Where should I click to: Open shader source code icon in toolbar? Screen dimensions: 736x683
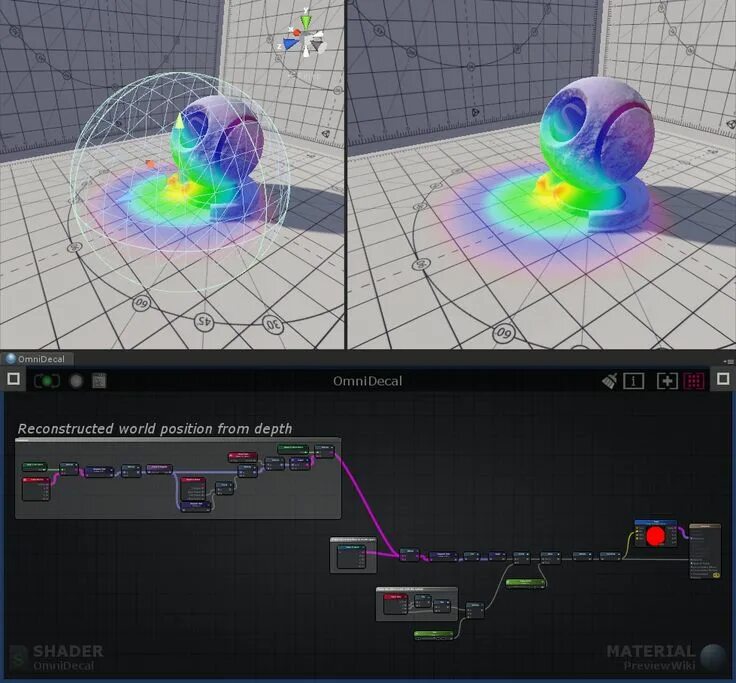[x=99, y=381]
